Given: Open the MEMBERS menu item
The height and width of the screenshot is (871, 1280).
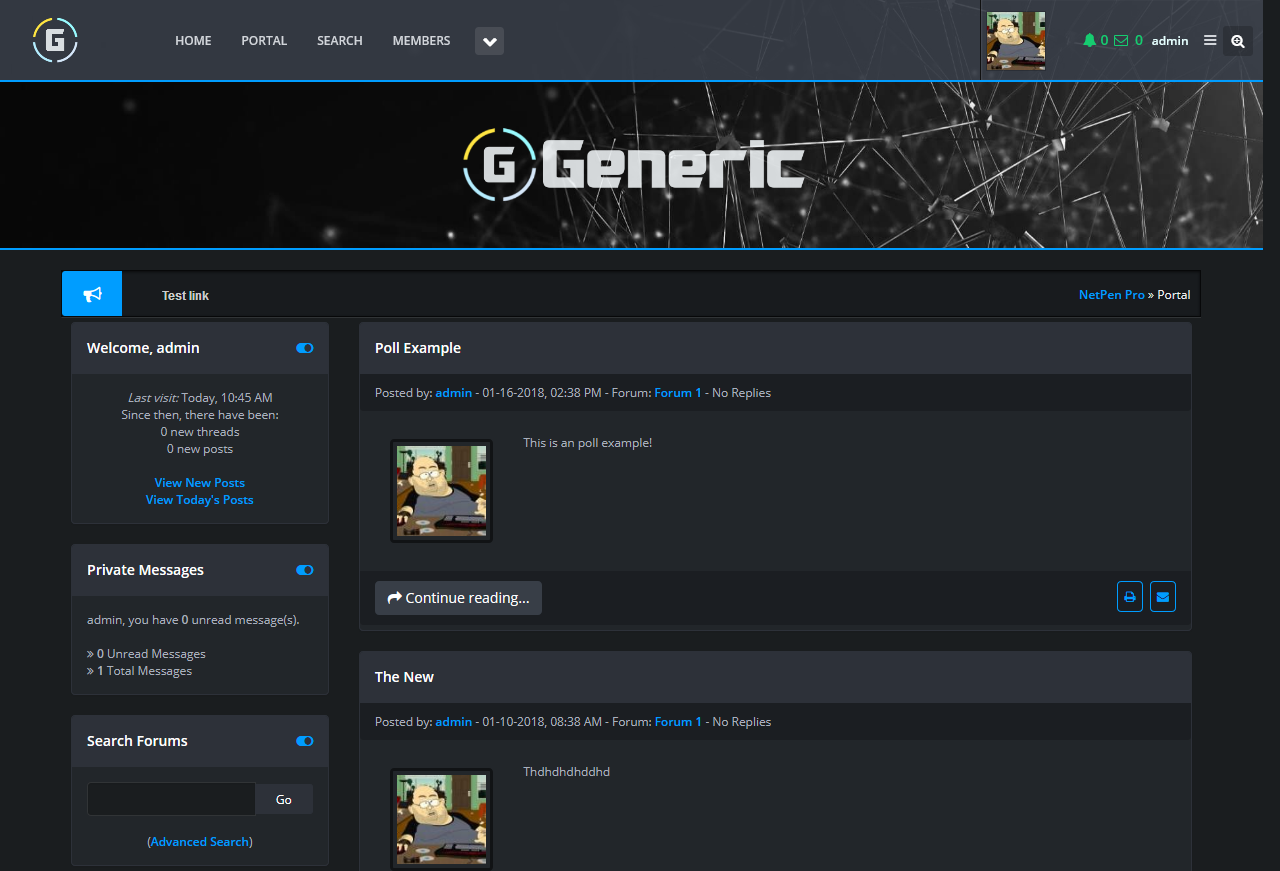Looking at the screenshot, I should [421, 40].
